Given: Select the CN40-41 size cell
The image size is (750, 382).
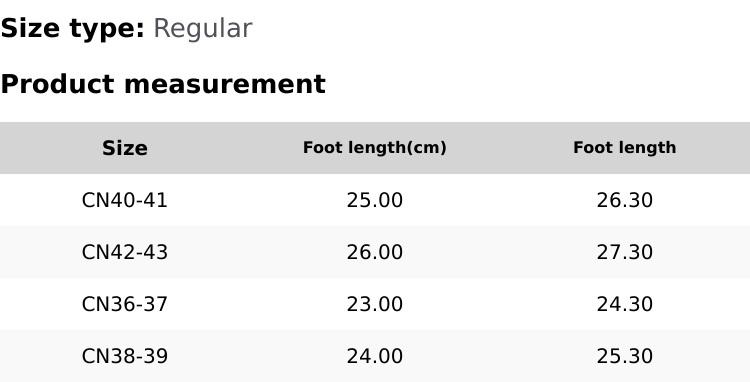Looking at the screenshot, I should (125, 200).
